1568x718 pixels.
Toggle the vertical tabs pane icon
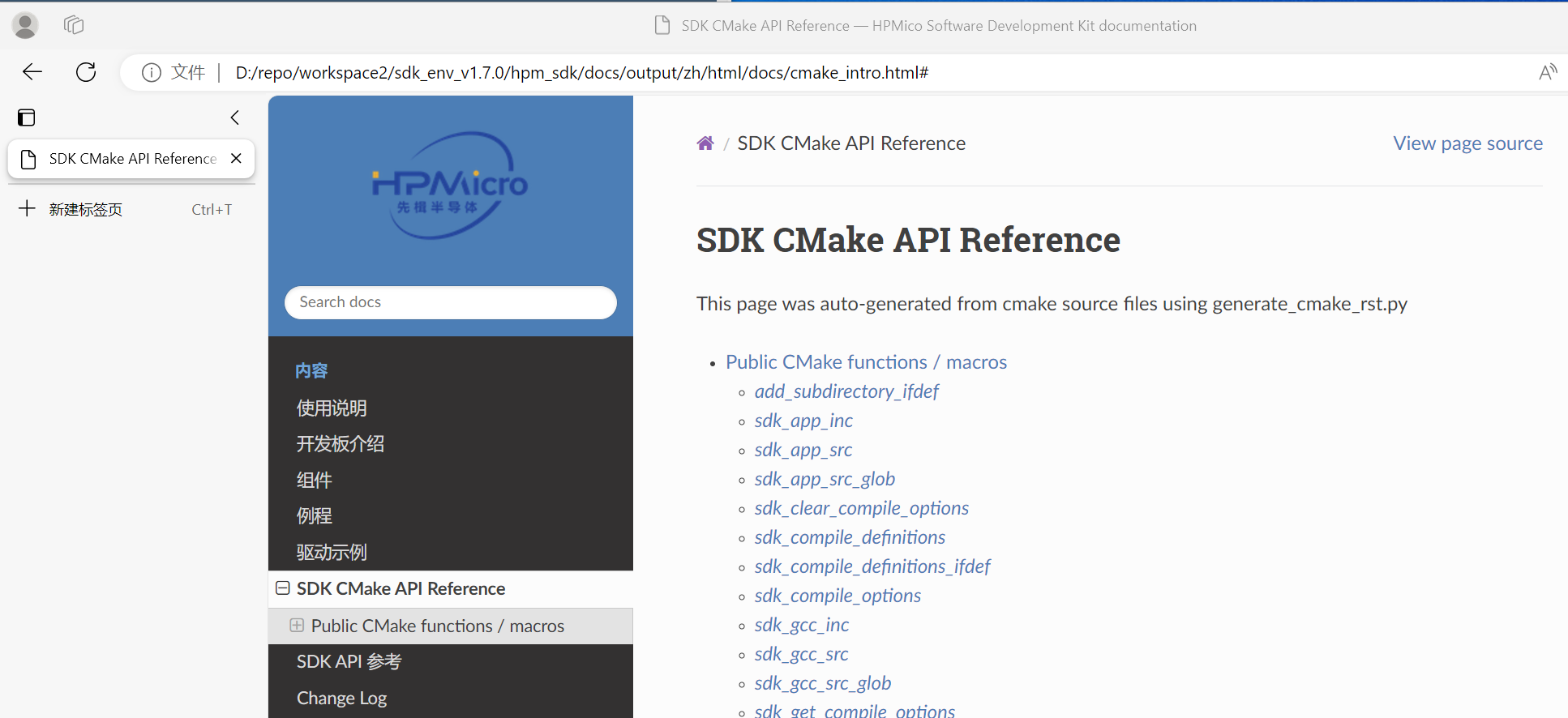(x=27, y=118)
